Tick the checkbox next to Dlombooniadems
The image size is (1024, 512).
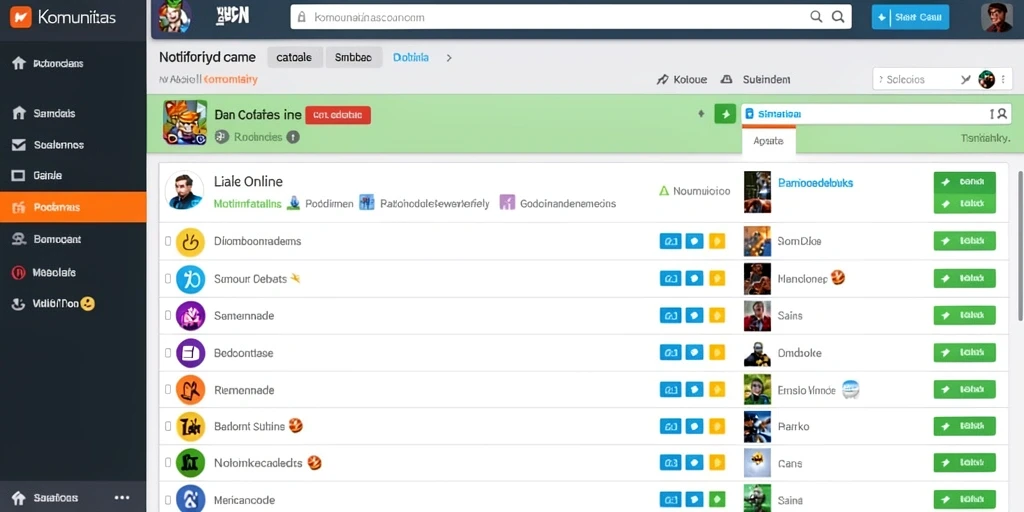point(168,242)
